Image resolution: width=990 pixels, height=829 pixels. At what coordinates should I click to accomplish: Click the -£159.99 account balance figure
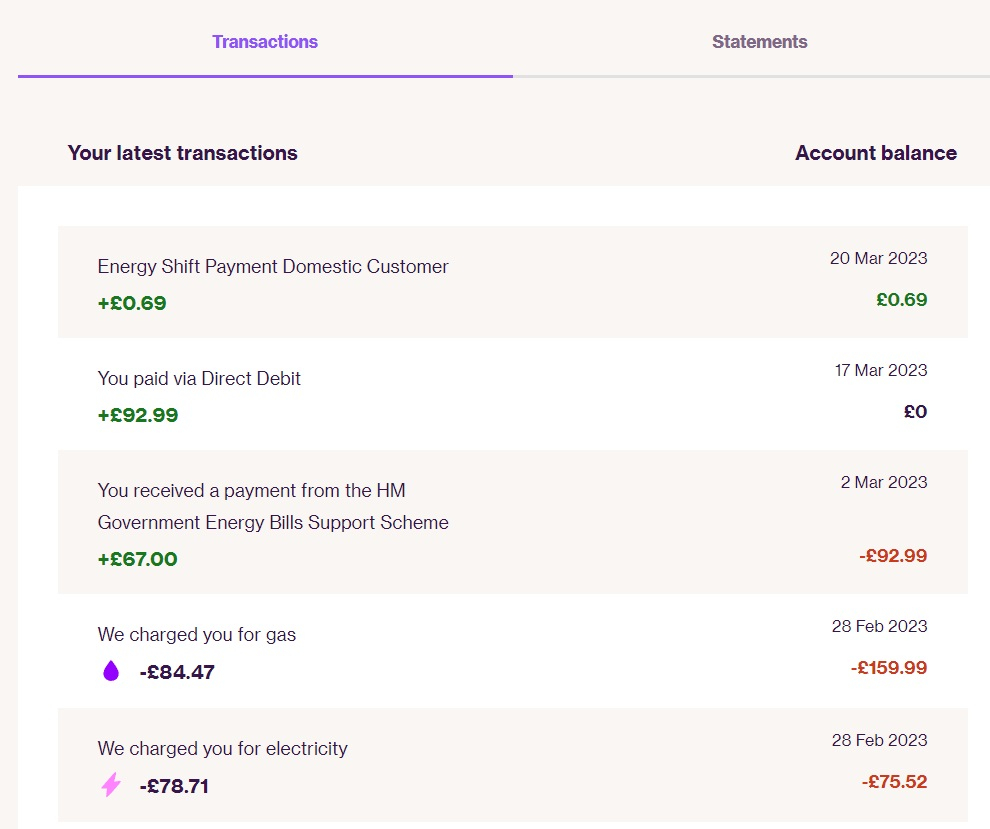889,667
